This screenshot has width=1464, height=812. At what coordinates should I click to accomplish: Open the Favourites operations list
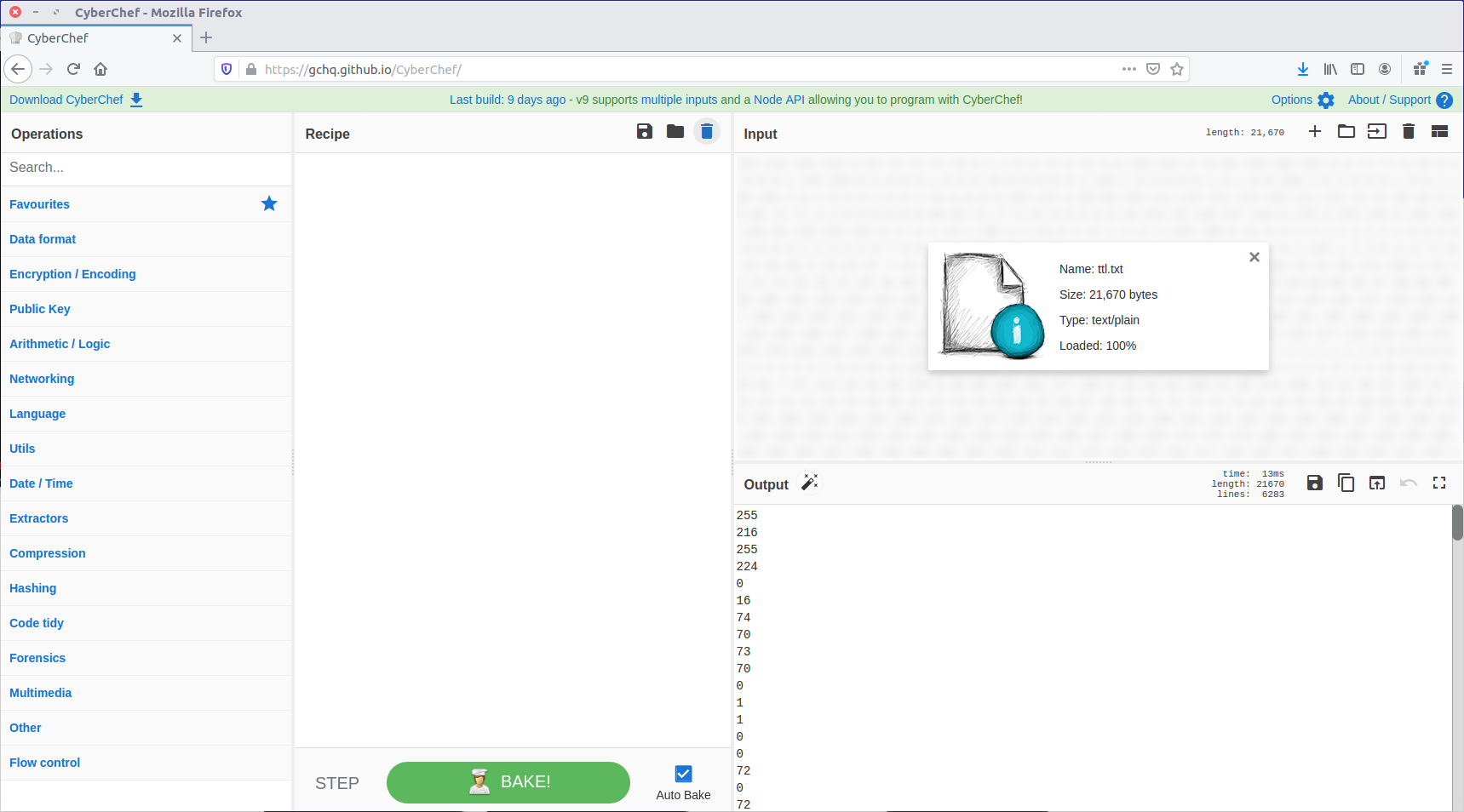tap(39, 204)
